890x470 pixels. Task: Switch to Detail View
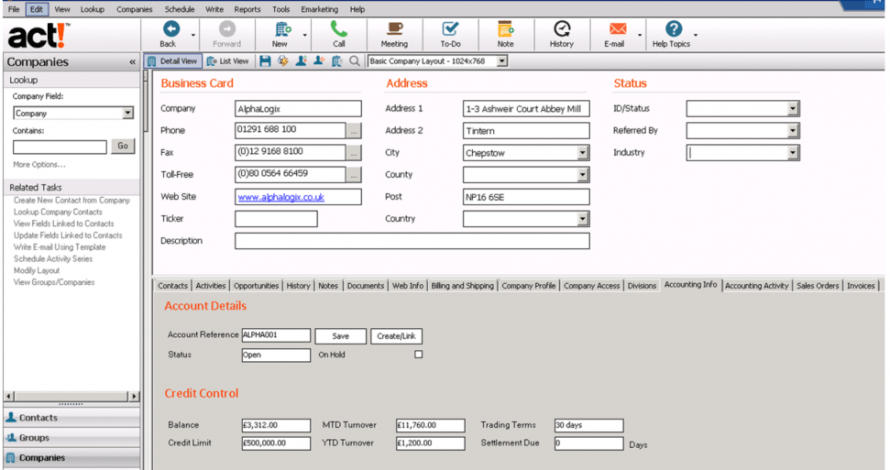tap(173, 61)
